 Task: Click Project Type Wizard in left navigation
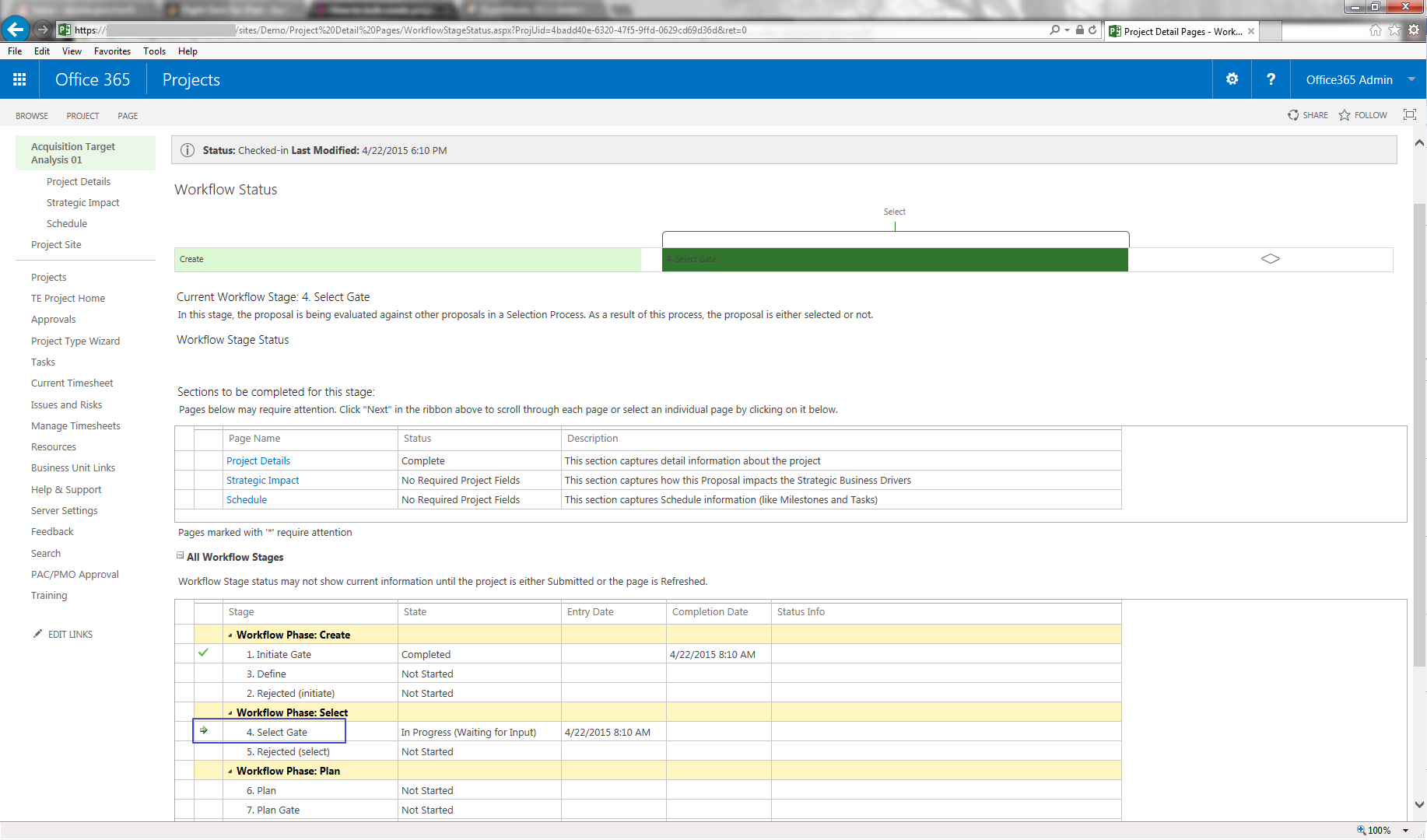75,341
